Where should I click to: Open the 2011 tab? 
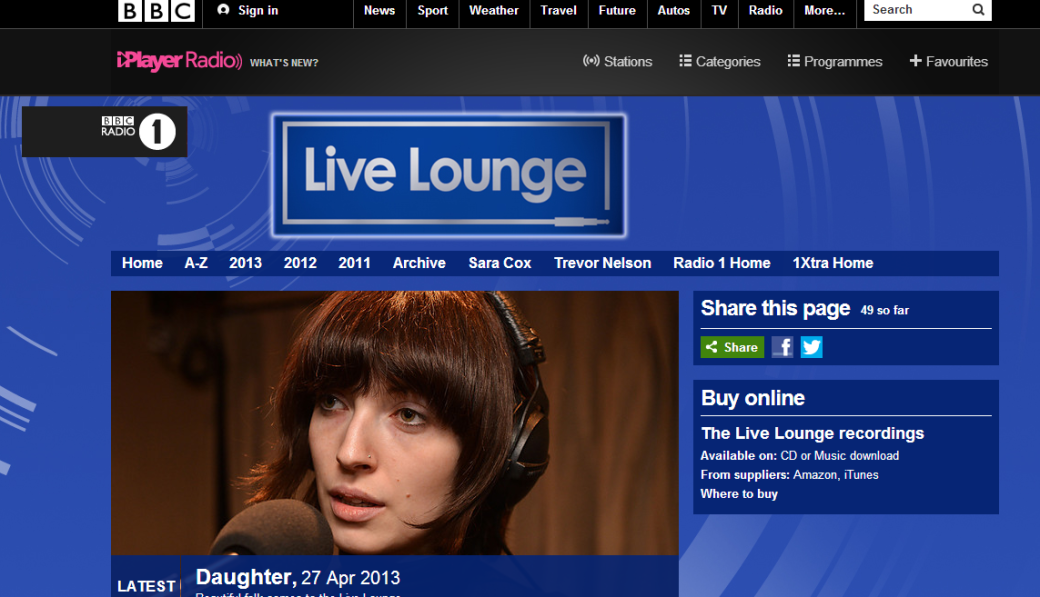click(354, 263)
